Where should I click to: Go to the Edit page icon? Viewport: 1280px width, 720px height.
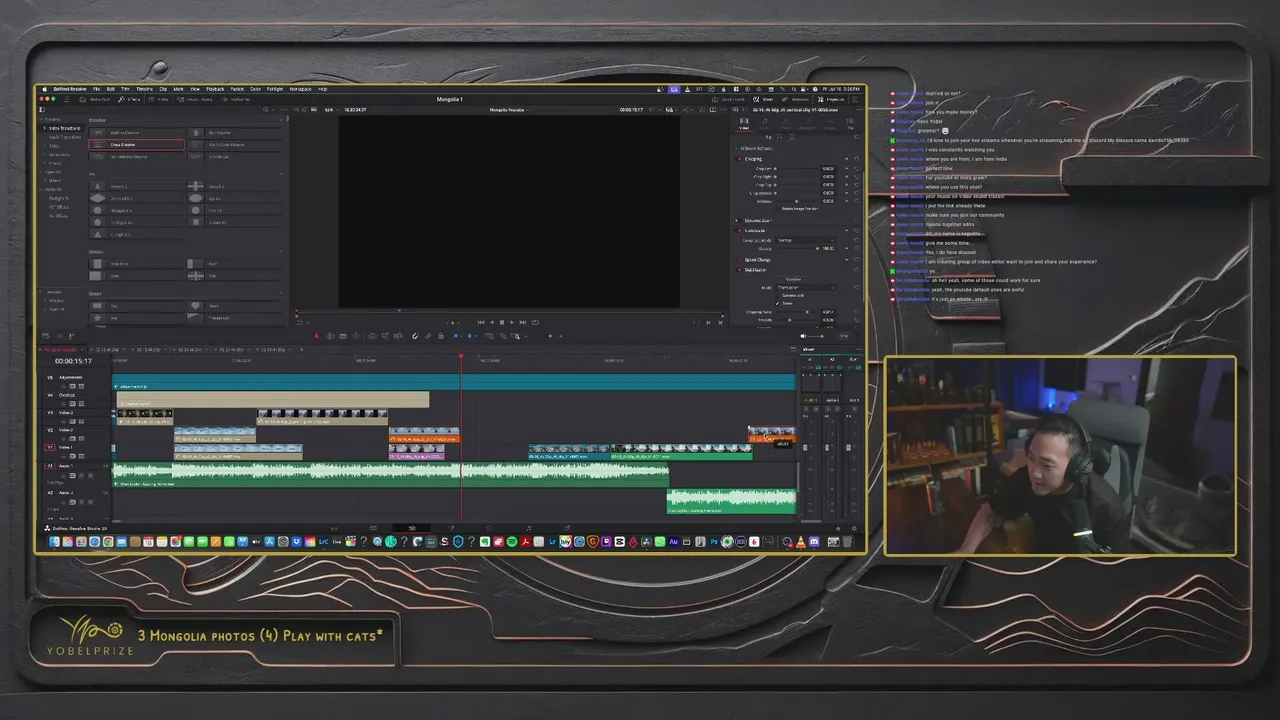tap(411, 527)
